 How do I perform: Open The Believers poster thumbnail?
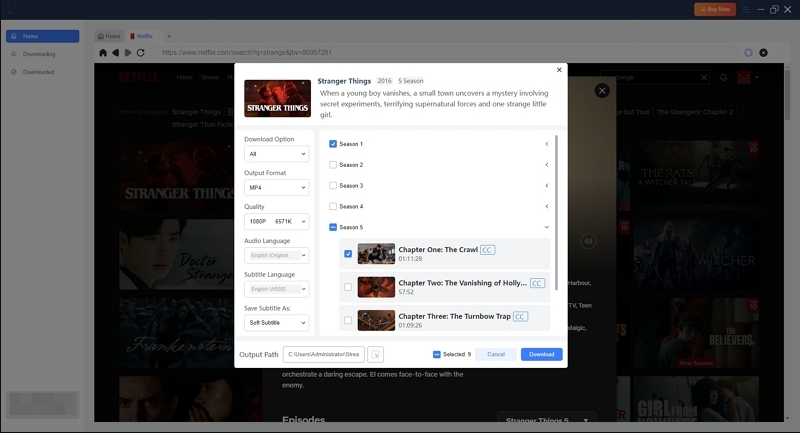tap(696, 333)
